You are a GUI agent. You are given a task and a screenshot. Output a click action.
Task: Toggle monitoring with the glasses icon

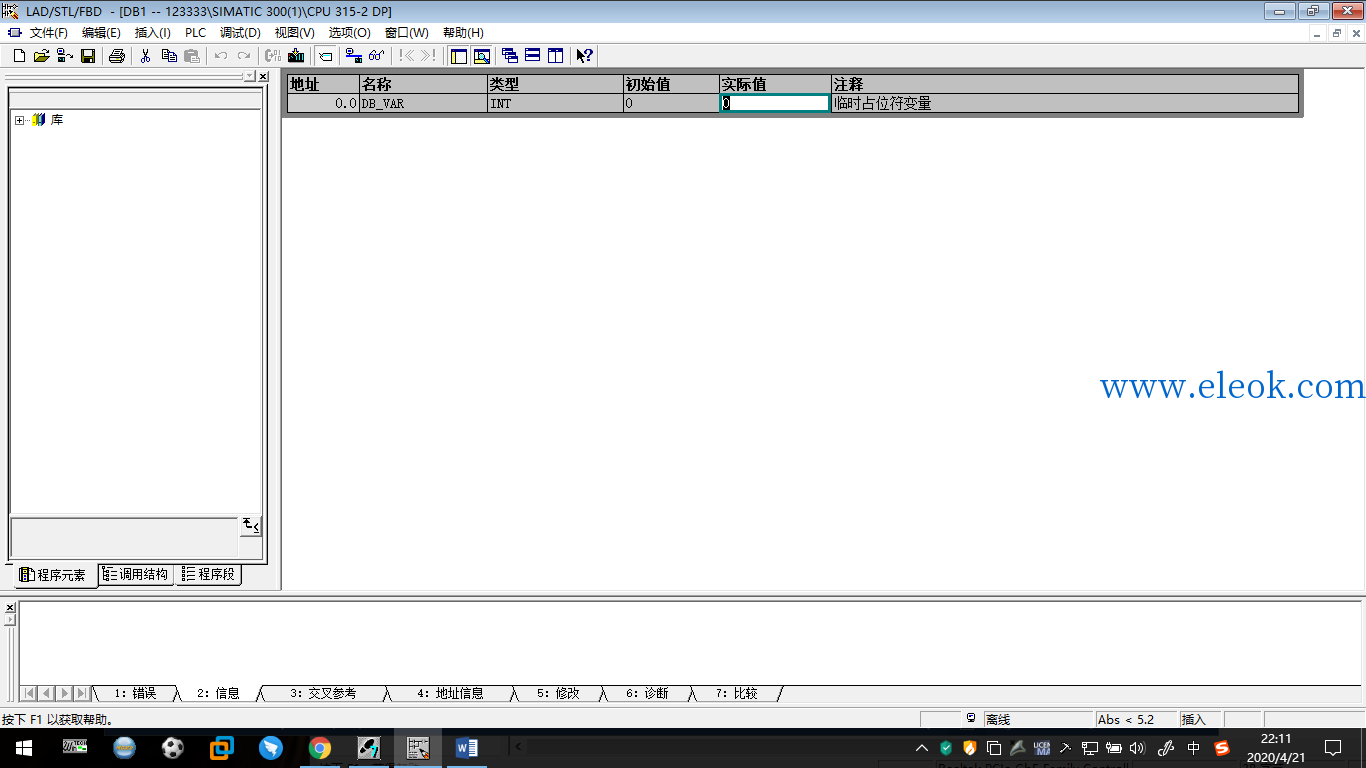click(x=376, y=56)
